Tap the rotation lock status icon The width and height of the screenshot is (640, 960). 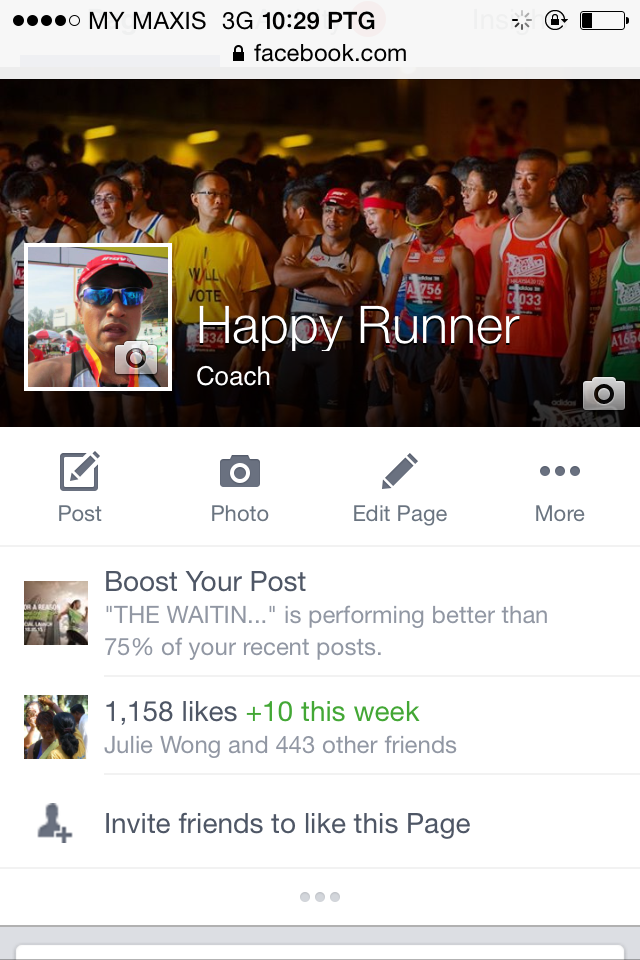pos(555,21)
